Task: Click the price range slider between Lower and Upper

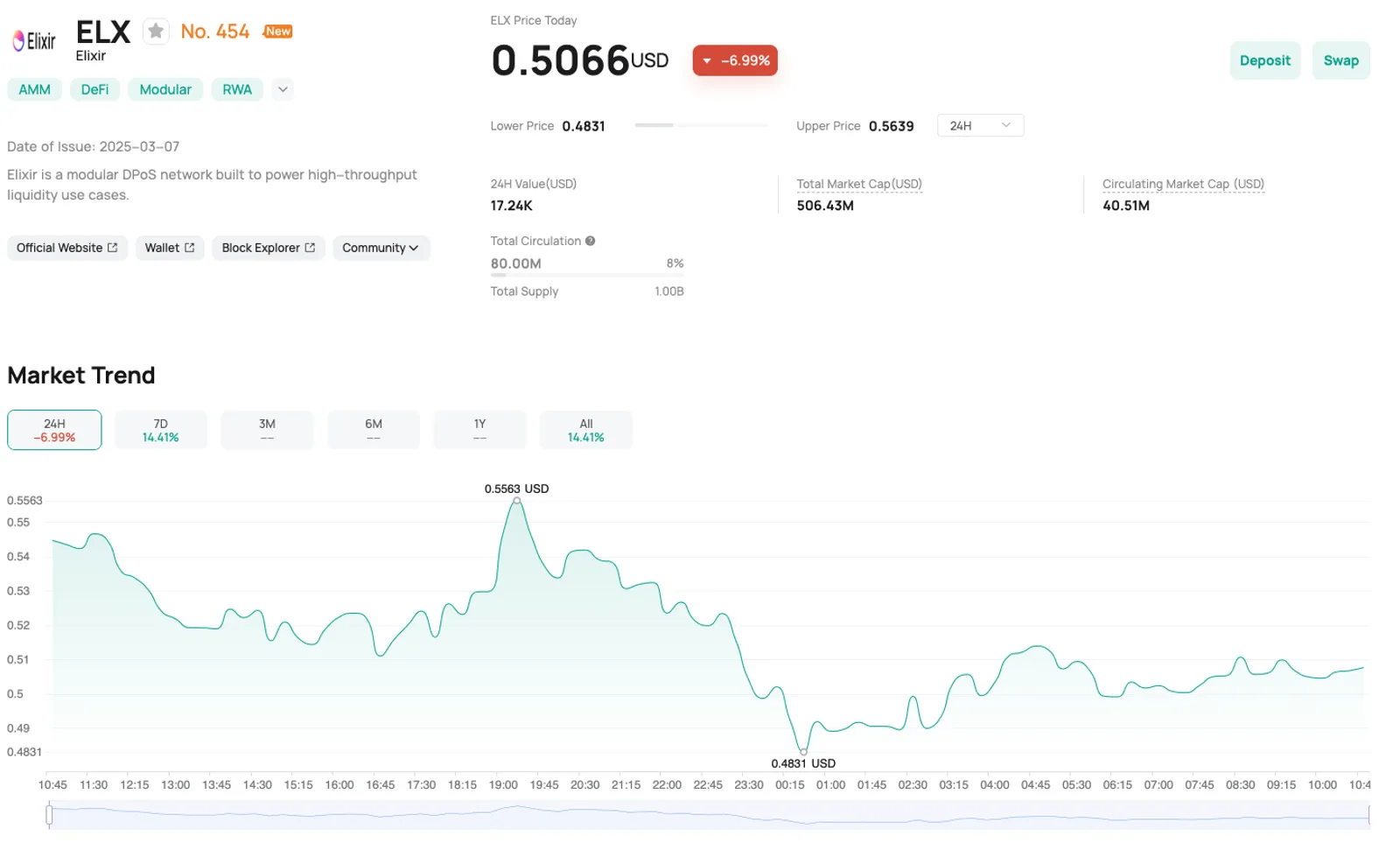Action: (702, 125)
